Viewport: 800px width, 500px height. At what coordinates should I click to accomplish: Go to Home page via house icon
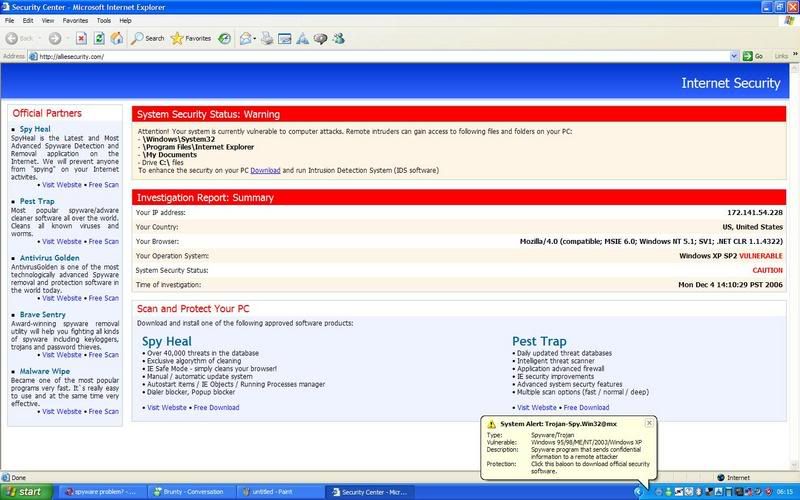[117, 38]
